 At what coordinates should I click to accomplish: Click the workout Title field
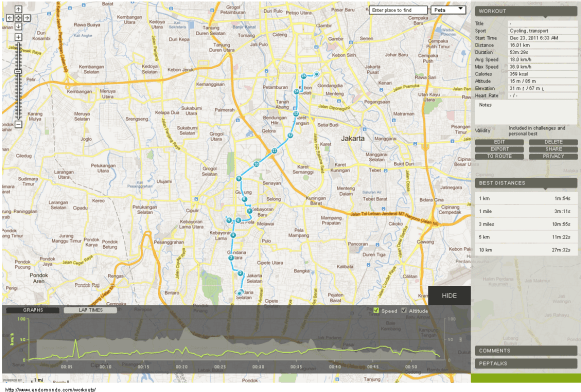tap(542, 23)
